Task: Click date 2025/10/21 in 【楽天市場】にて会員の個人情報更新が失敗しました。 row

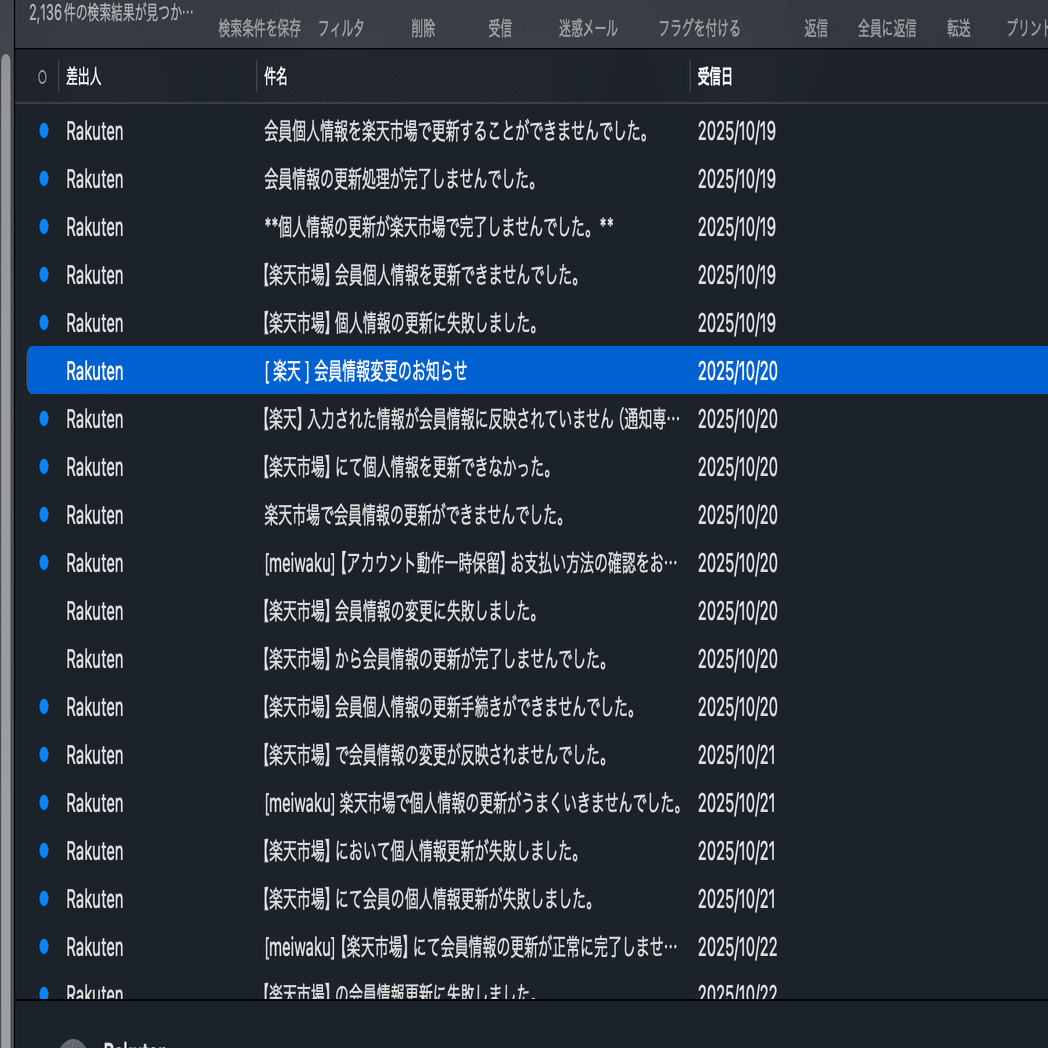Action: (x=737, y=900)
